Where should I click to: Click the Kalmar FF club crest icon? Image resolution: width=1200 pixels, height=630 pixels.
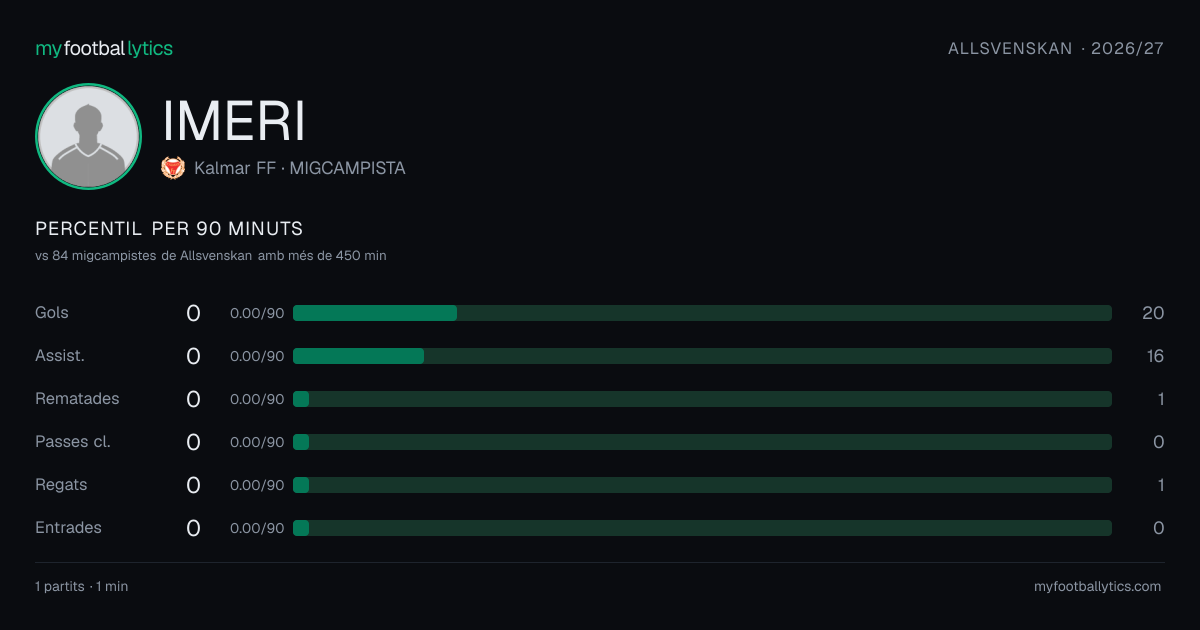(173, 168)
